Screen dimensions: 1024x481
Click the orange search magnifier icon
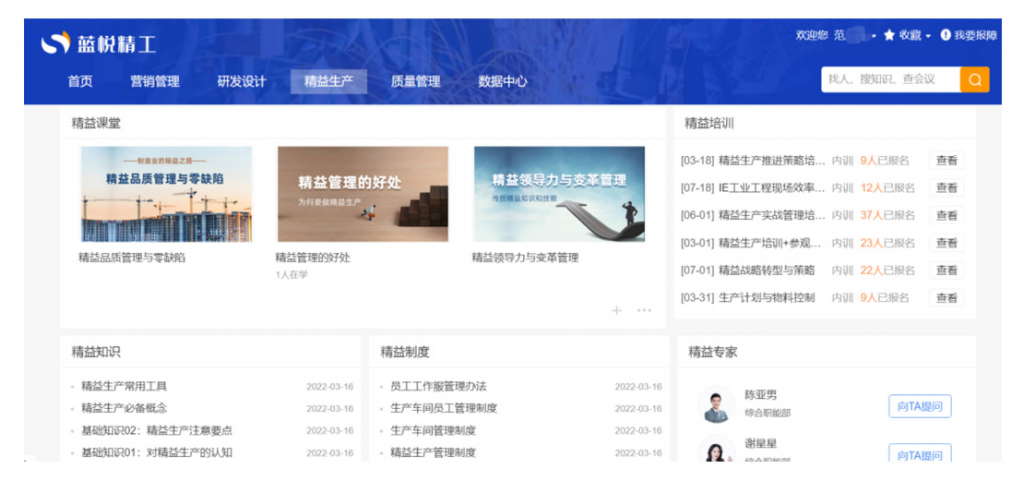(x=974, y=80)
